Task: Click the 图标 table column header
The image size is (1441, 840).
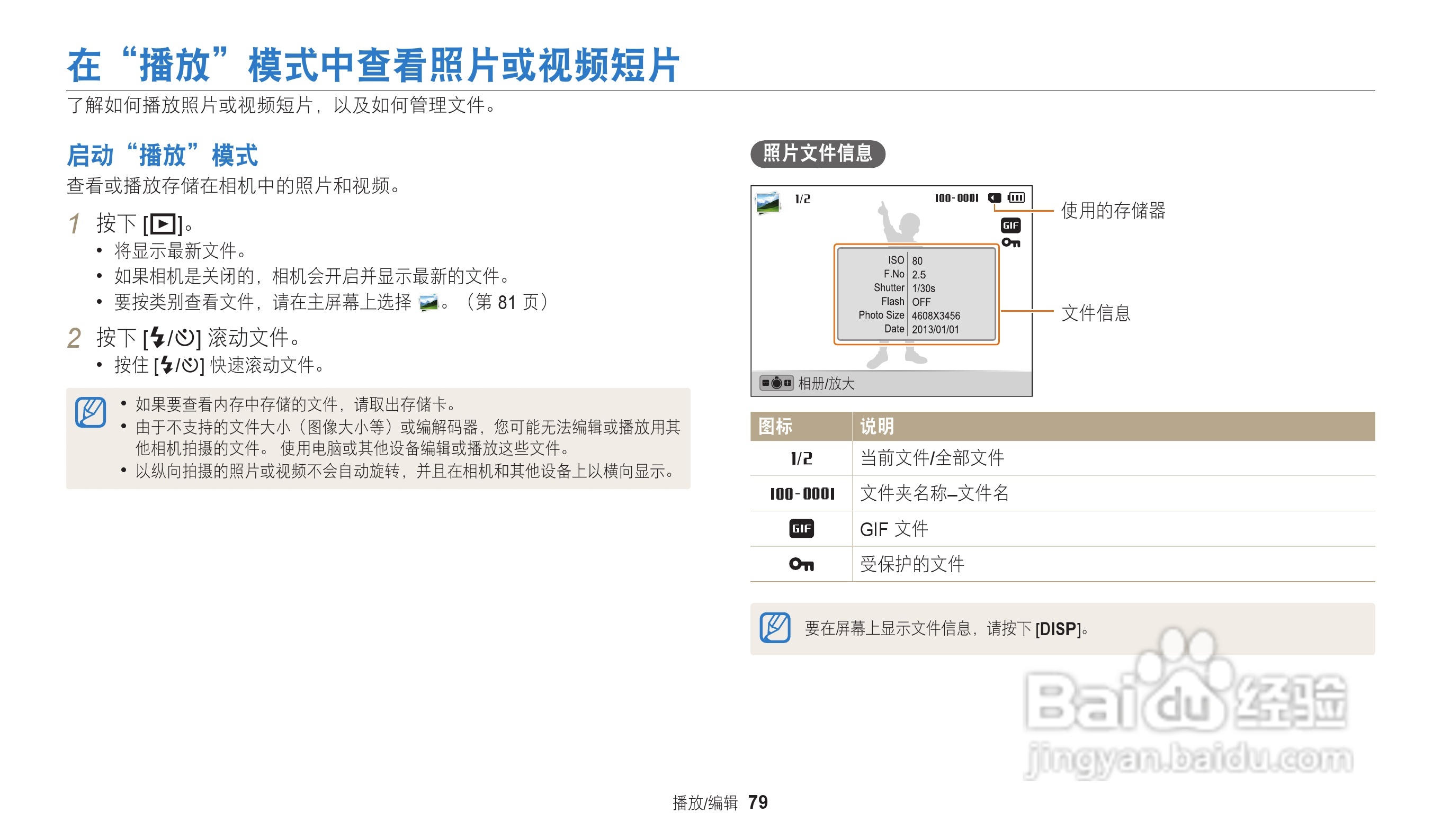Action: [x=775, y=426]
